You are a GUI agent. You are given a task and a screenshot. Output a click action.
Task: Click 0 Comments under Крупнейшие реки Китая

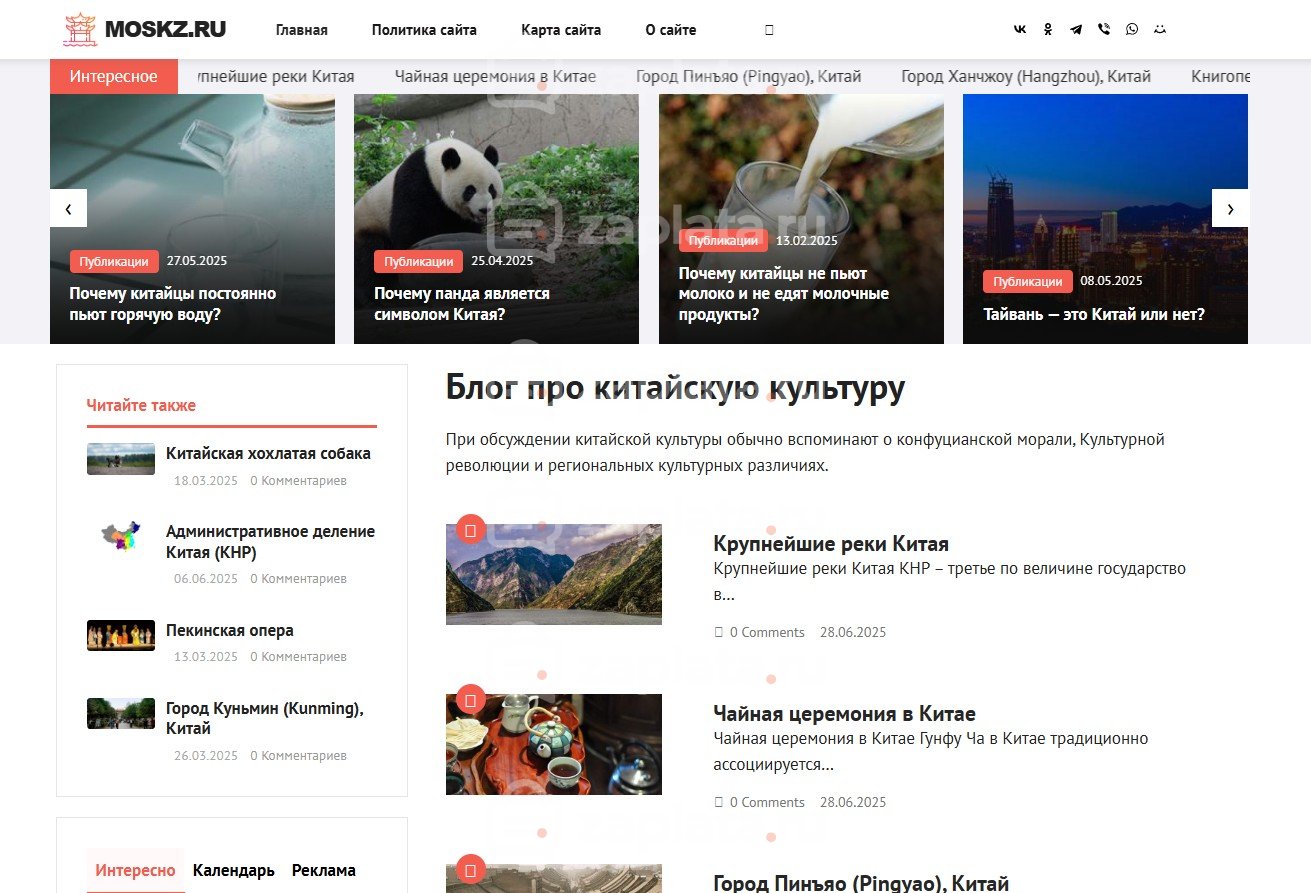(x=767, y=632)
